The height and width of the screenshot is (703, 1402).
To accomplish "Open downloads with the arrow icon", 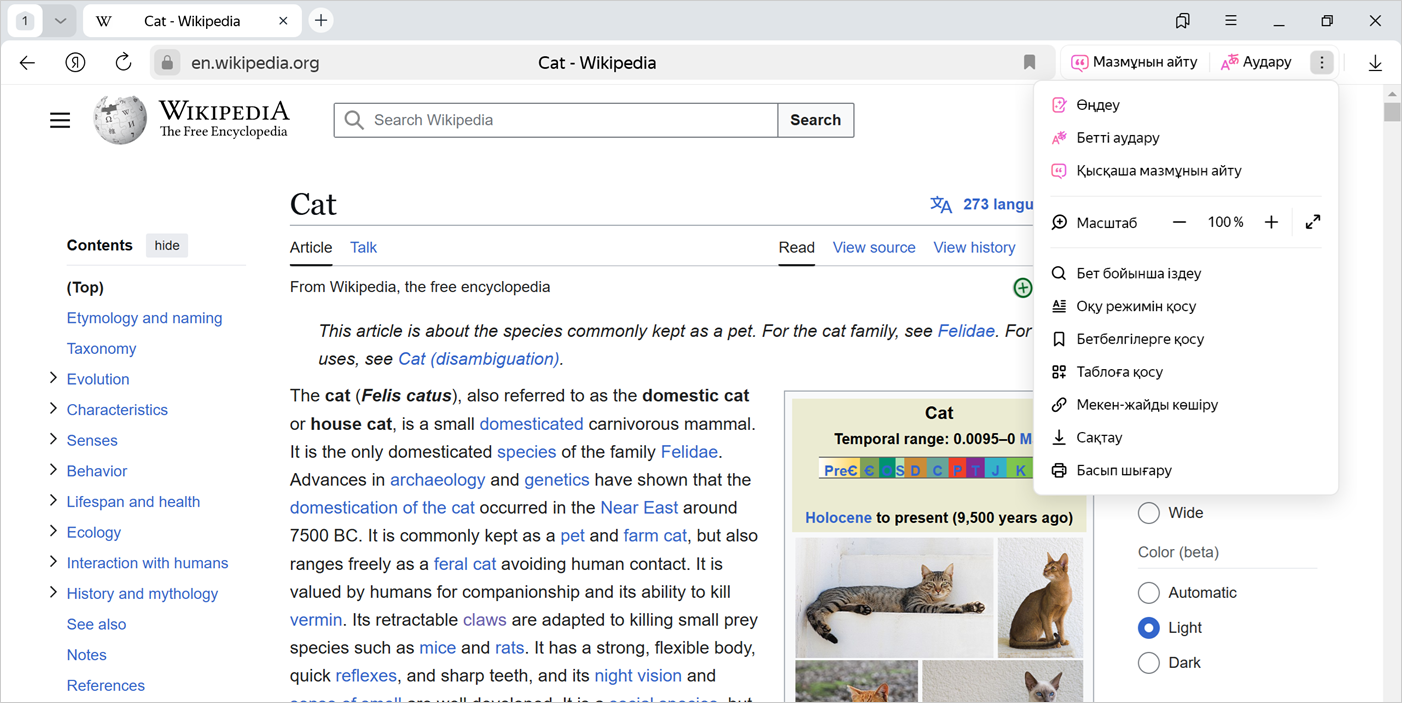I will click(1375, 62).
